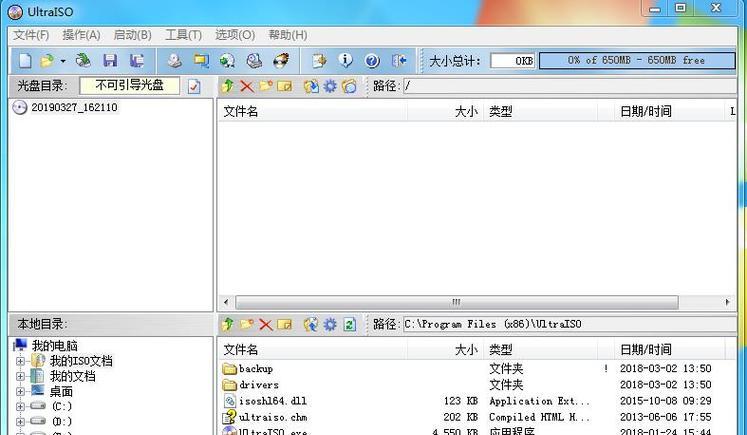Click the Add files toolbar icon
The width and height of the screenshot is (747, 435).
(x=319, y=61)
